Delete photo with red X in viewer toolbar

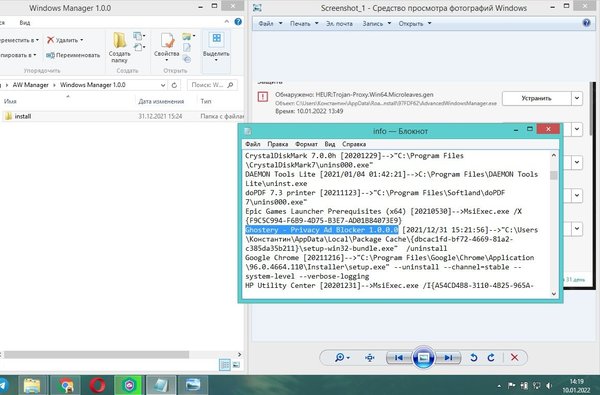tap(514, 357)
